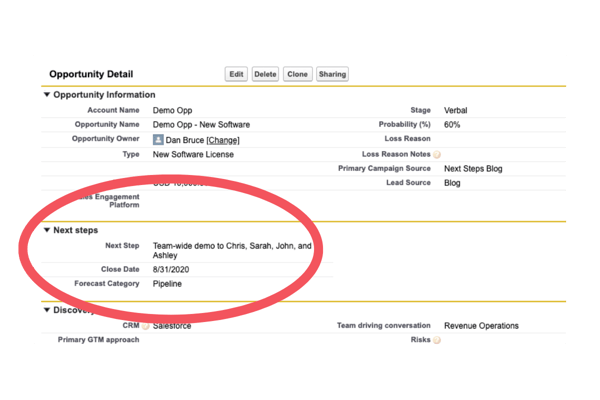Viewport: 600px width, 400px height.
Task: Collapse the Next steps section triangle
Action: (47, 230)
